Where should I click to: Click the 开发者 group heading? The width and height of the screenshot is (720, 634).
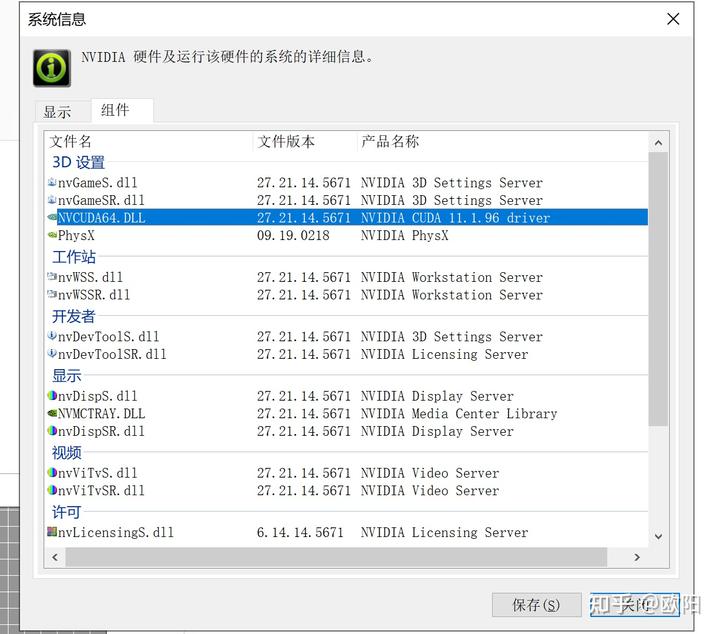click(x=73, y=316)
